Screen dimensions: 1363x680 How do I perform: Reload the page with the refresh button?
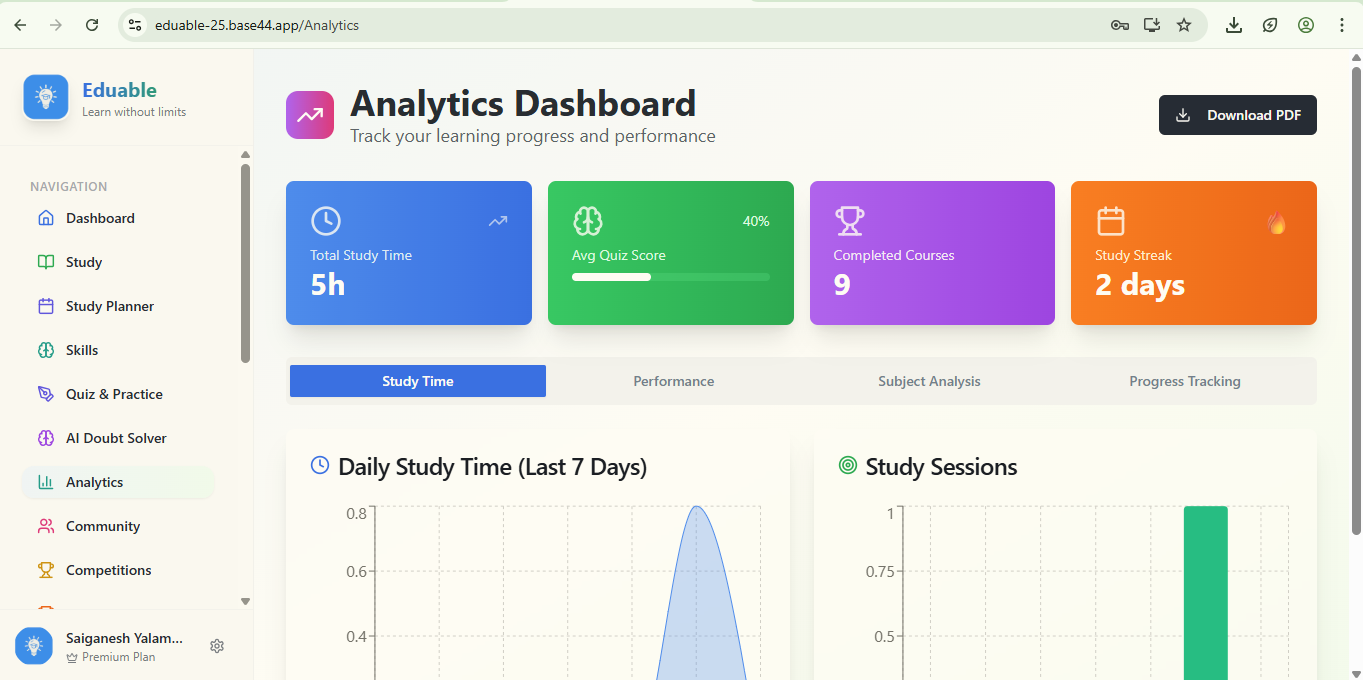pyautogui.click(x=92, y=25)
